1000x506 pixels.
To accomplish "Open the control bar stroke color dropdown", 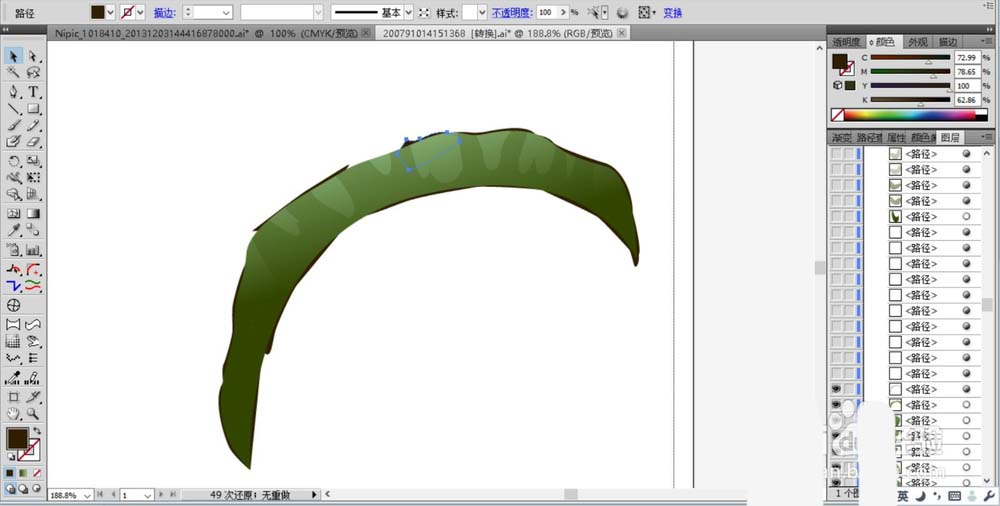I will (140, 12).
